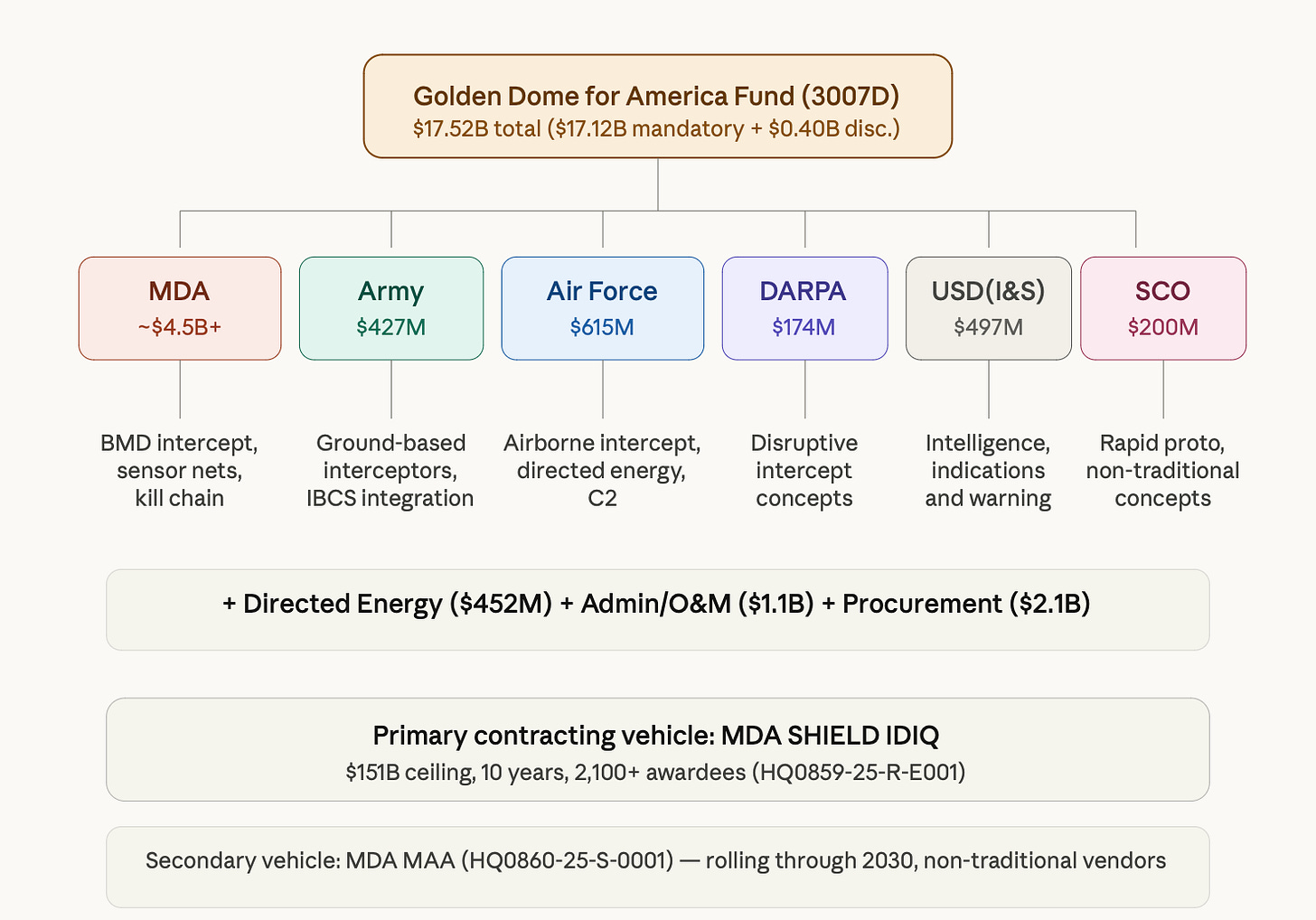Click the Rapid proto, non-traditional concepts text

click(x=1162, y=471)
